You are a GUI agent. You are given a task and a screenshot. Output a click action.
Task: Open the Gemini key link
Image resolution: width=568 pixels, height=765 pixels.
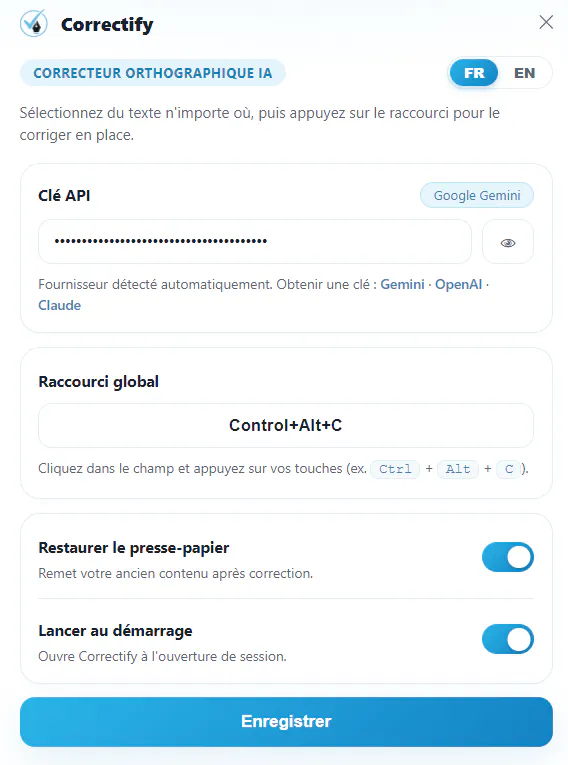402,284
